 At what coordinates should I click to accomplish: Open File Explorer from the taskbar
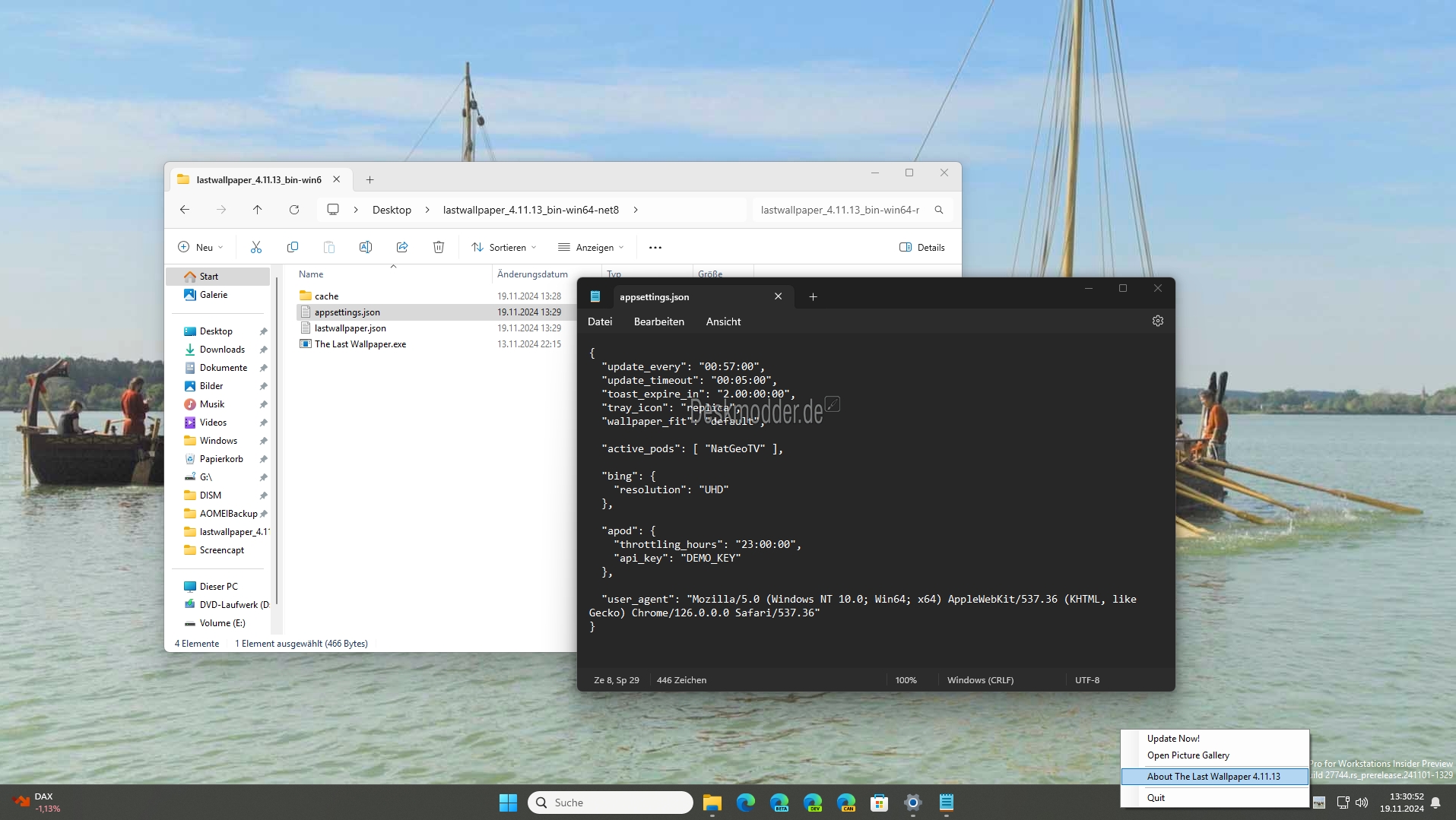[712, 803]
